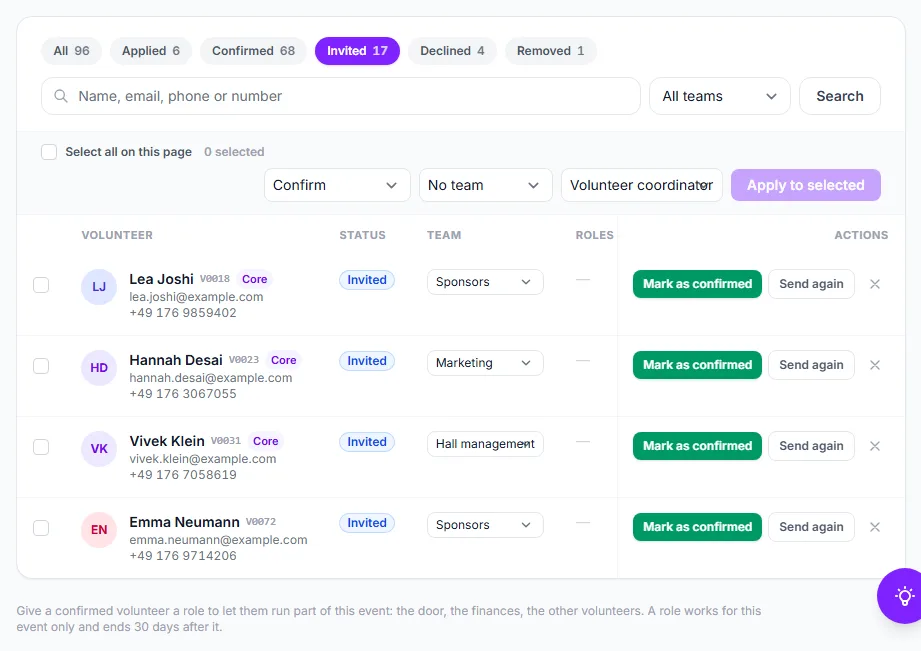Open the All teams filter dropdown

coord(720,96)
